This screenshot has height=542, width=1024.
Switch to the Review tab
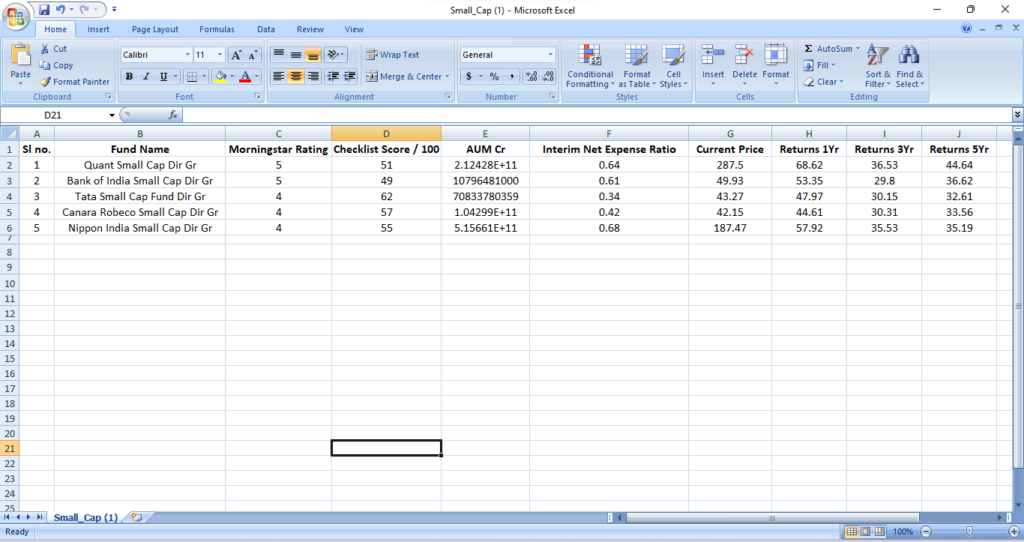(x=310, y=29)
